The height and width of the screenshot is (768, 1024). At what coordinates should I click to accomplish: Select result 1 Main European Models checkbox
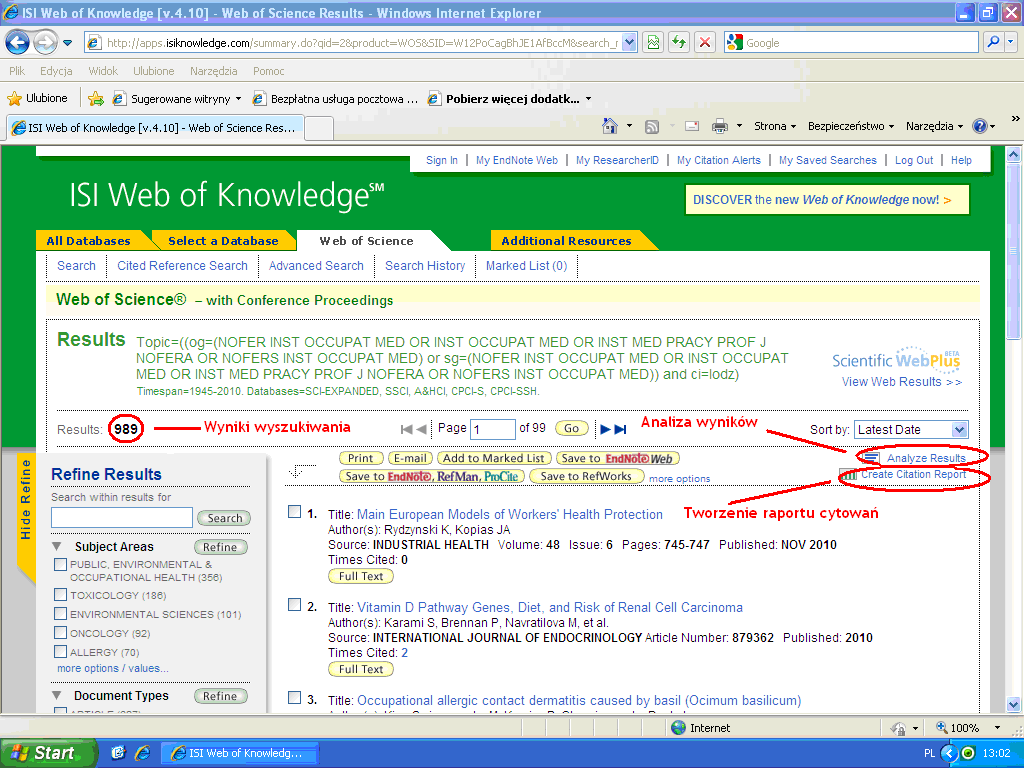pos(295,512)
